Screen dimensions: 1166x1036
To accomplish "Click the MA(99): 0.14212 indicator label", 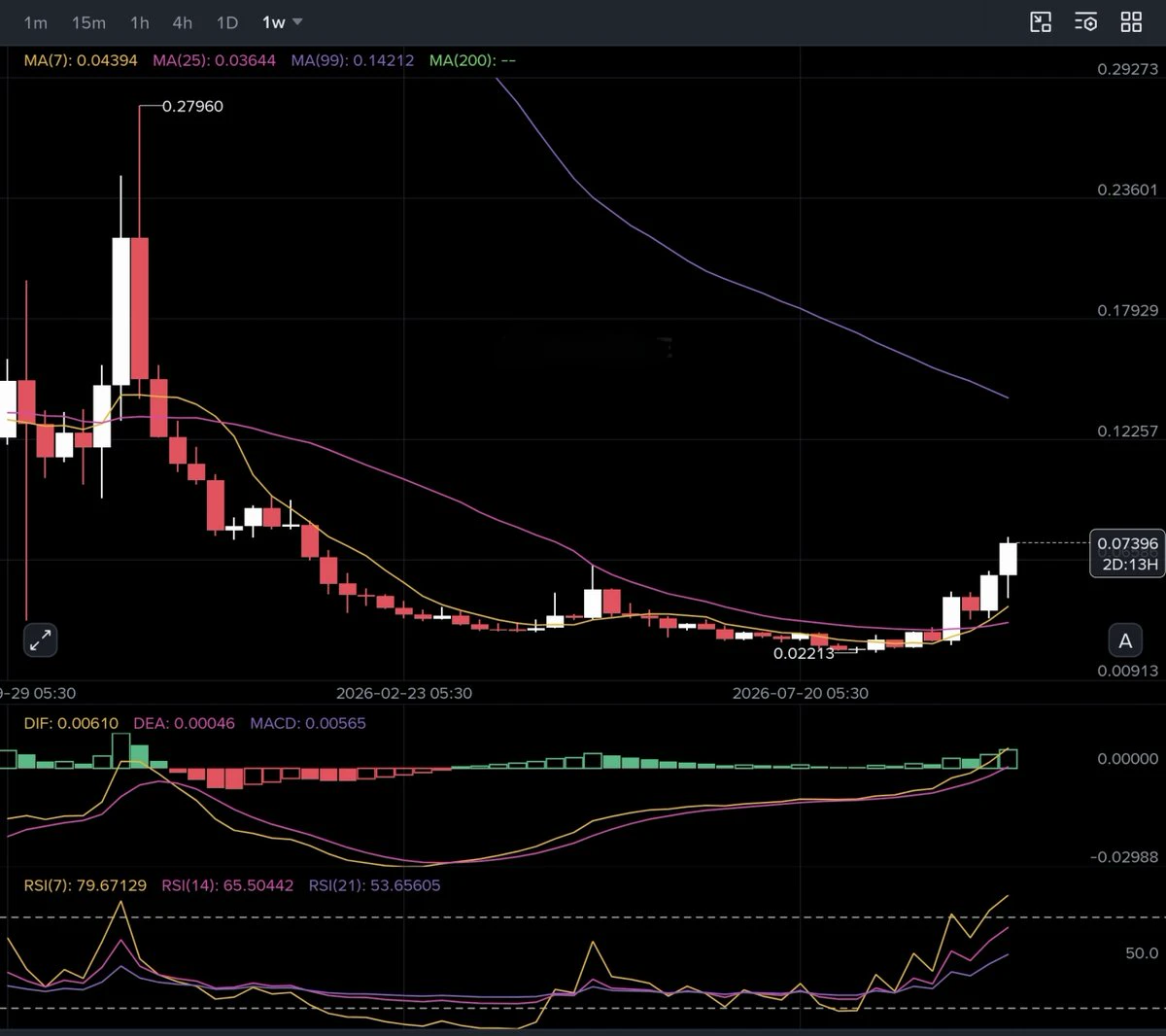I will [353, 60].
